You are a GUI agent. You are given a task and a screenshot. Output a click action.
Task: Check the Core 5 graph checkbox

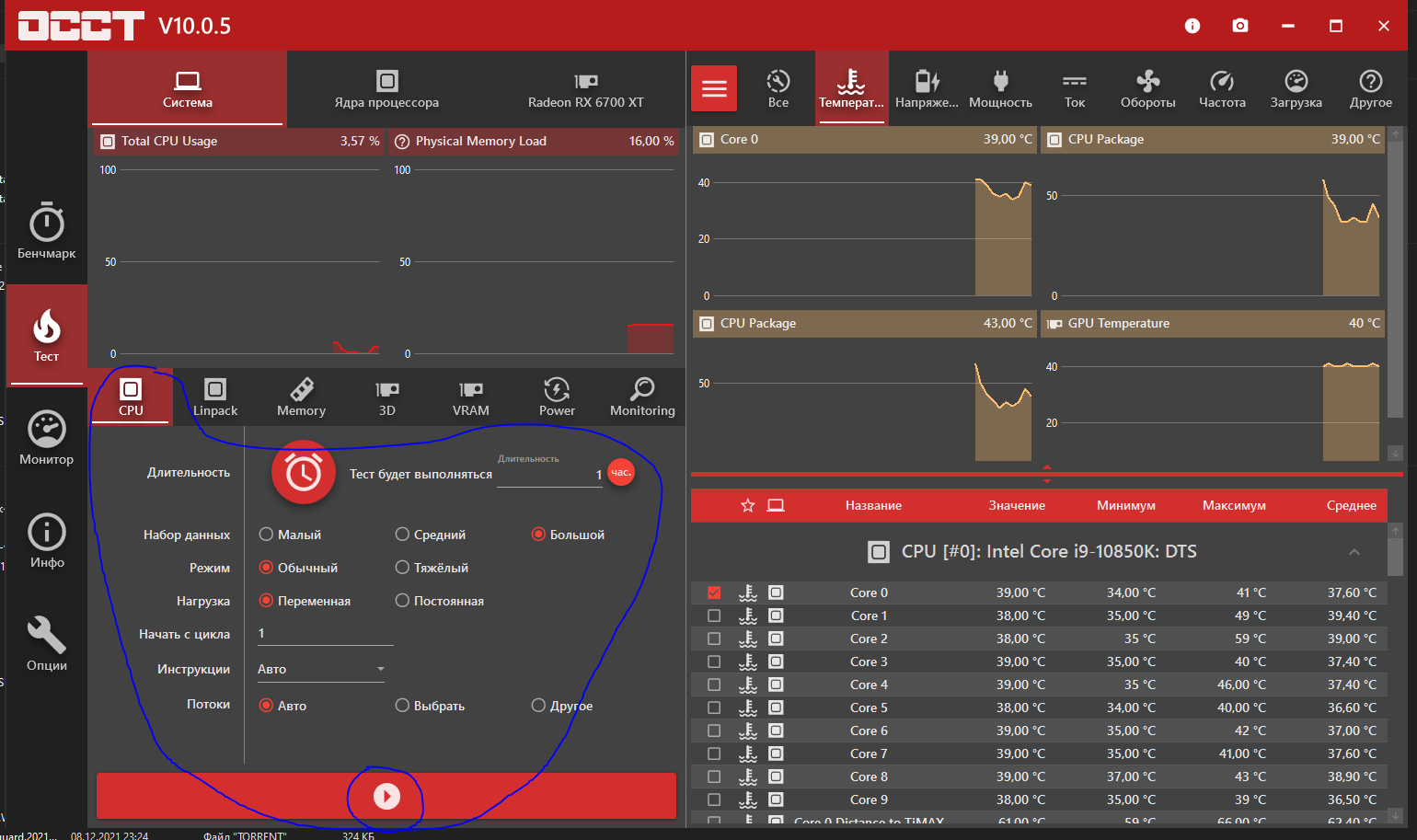click(x=714, y=708)
